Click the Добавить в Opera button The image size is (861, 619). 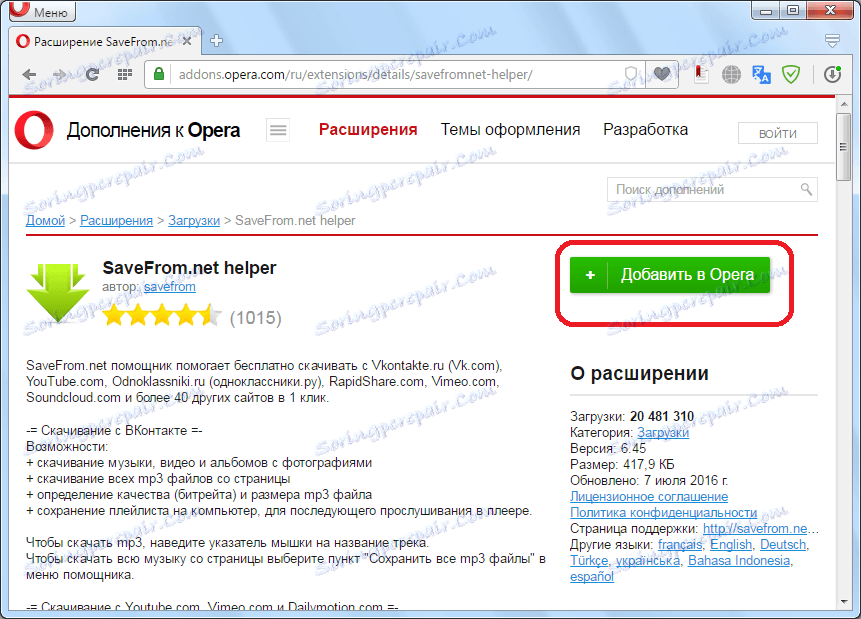pos(670,275)
